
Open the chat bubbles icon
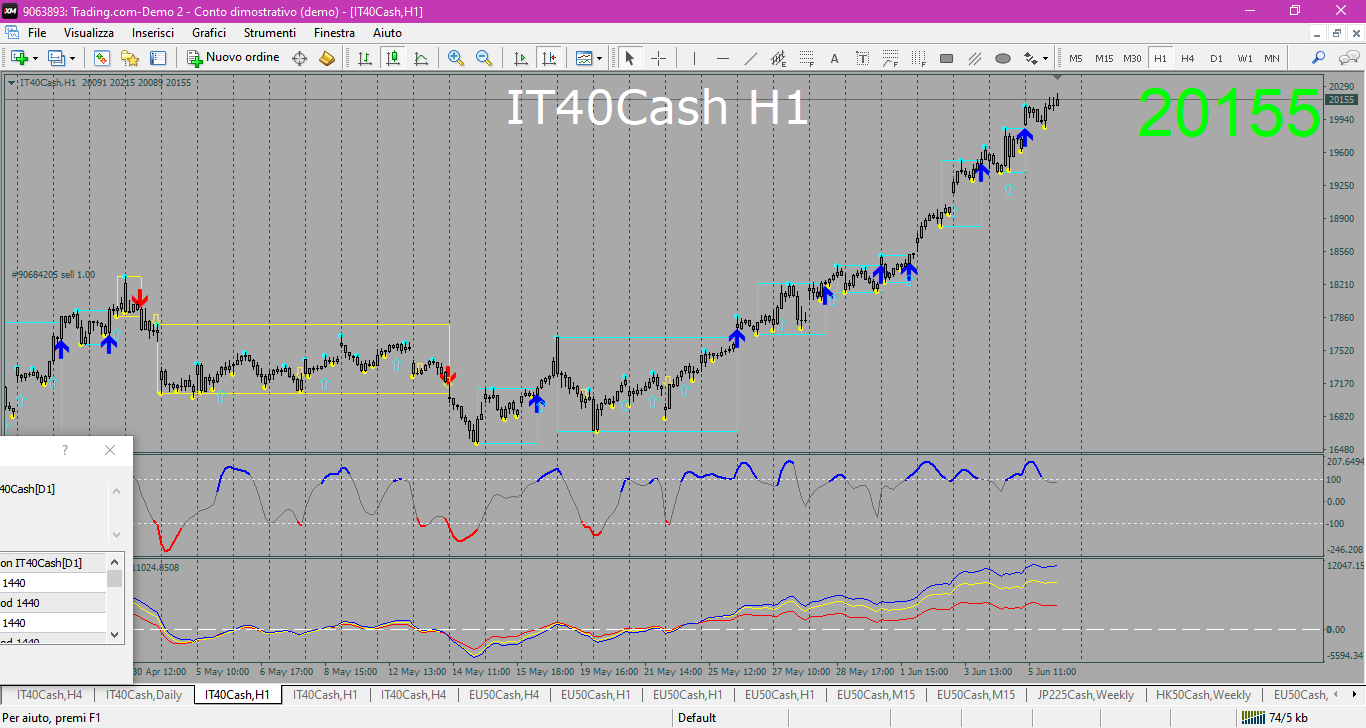pos(1347,58)
